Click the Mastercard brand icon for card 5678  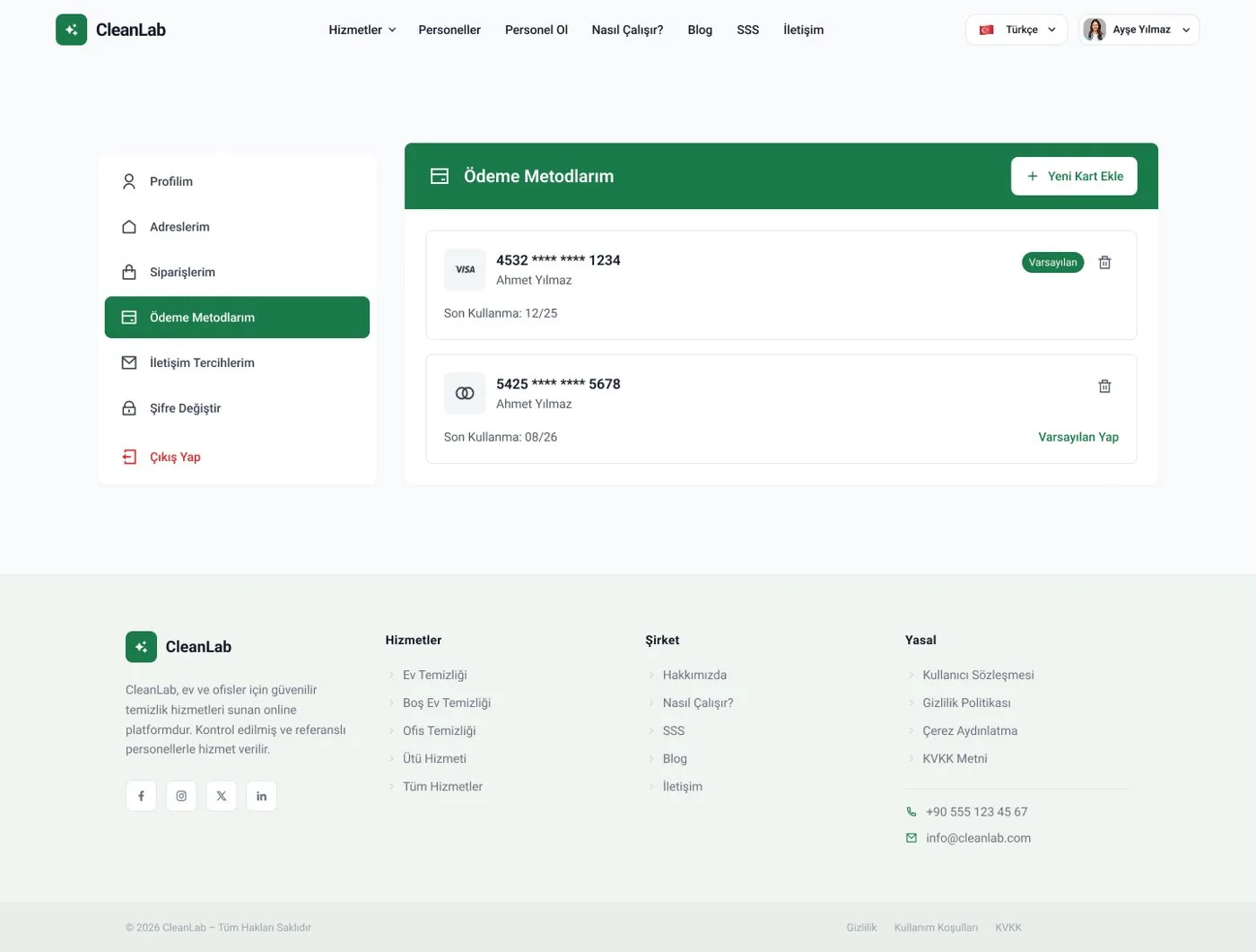tap(465, 393)
